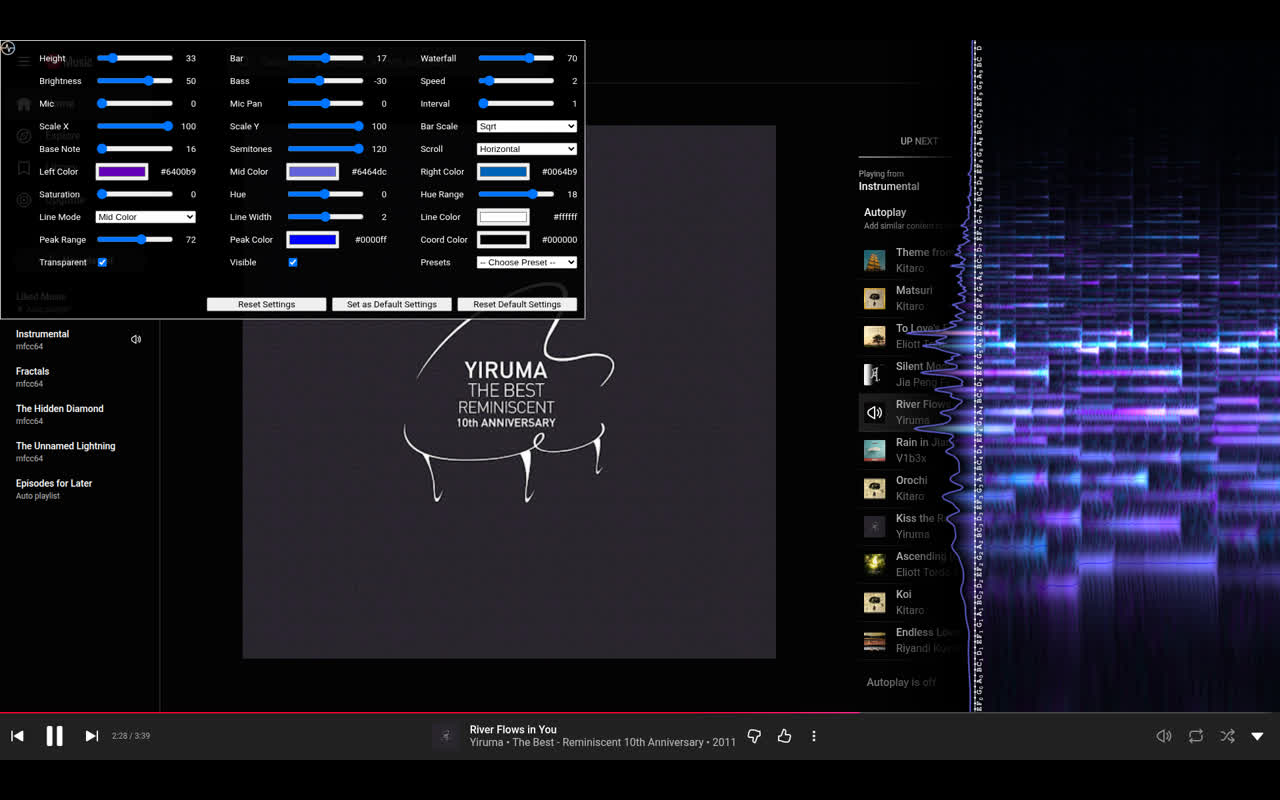Viewport: 1280px width, 800px height.
Task: Click the Theme from queue item thumbnail
Action: point(875,260)
